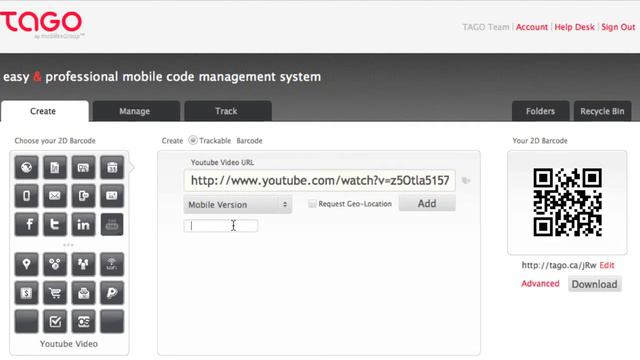Image resolution: width=640 pixels, height=360 pixels.
Task: Focus the Youtube Video URL field
Action: click(320, 180)
